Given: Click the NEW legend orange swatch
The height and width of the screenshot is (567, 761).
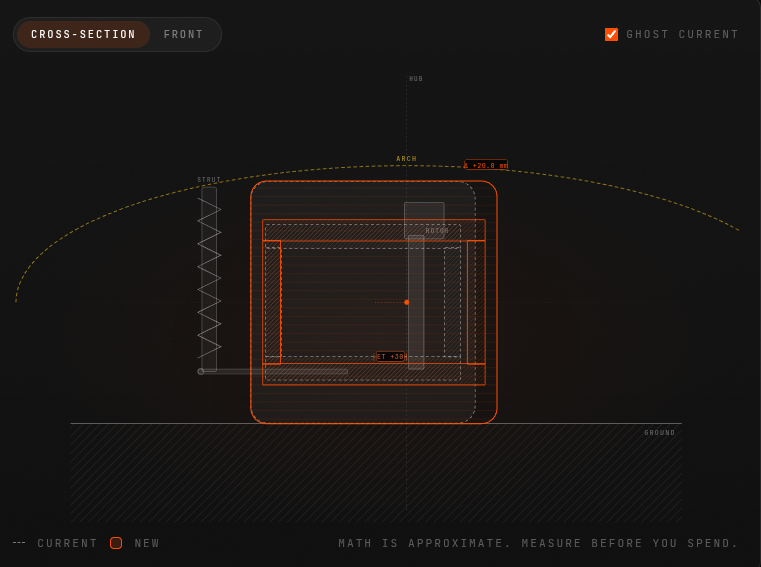Looking at the screenshot, I should pyautogui.click(x=116, y=543).
